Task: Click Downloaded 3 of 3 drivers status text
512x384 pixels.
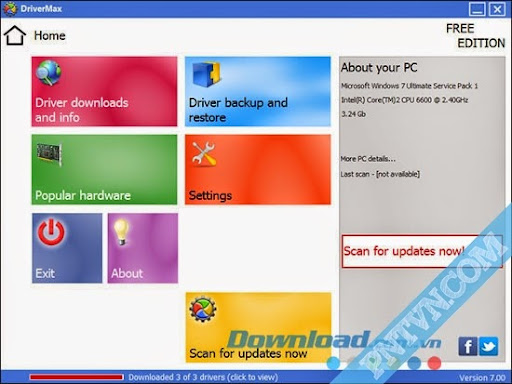Action: (203, 377)
